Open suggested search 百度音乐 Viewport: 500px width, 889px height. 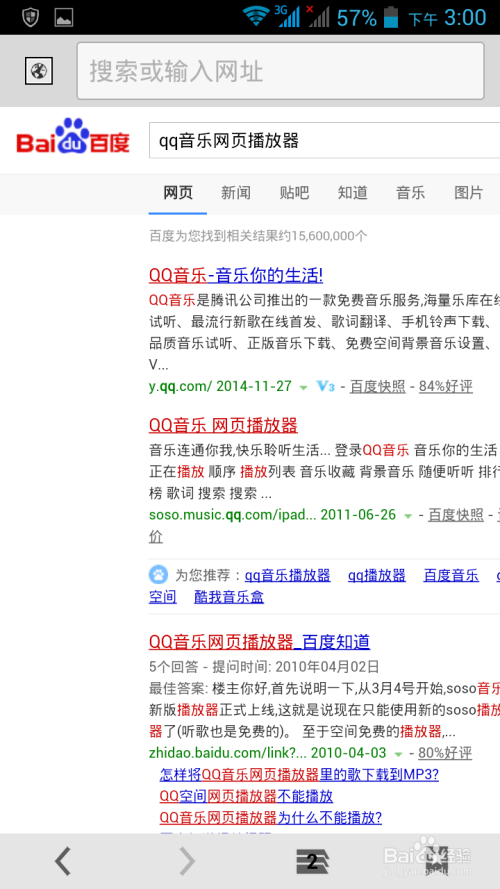click(x=451, y=575)
